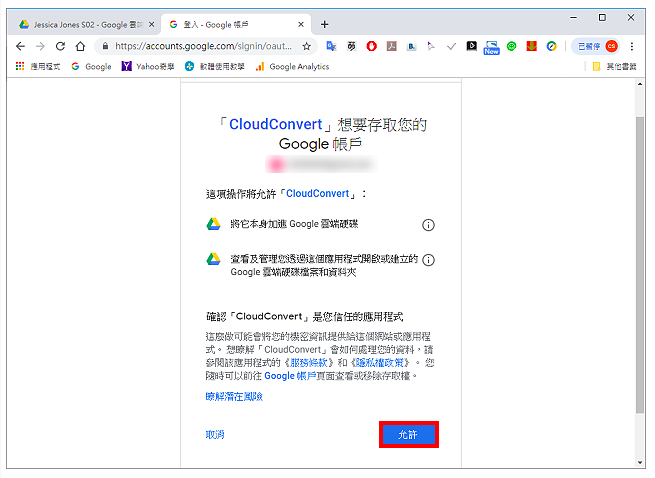Show info for 查看及管理 Drive files permission
The height and width of the screenshot is (478, 655).
(x=428, y=260)
